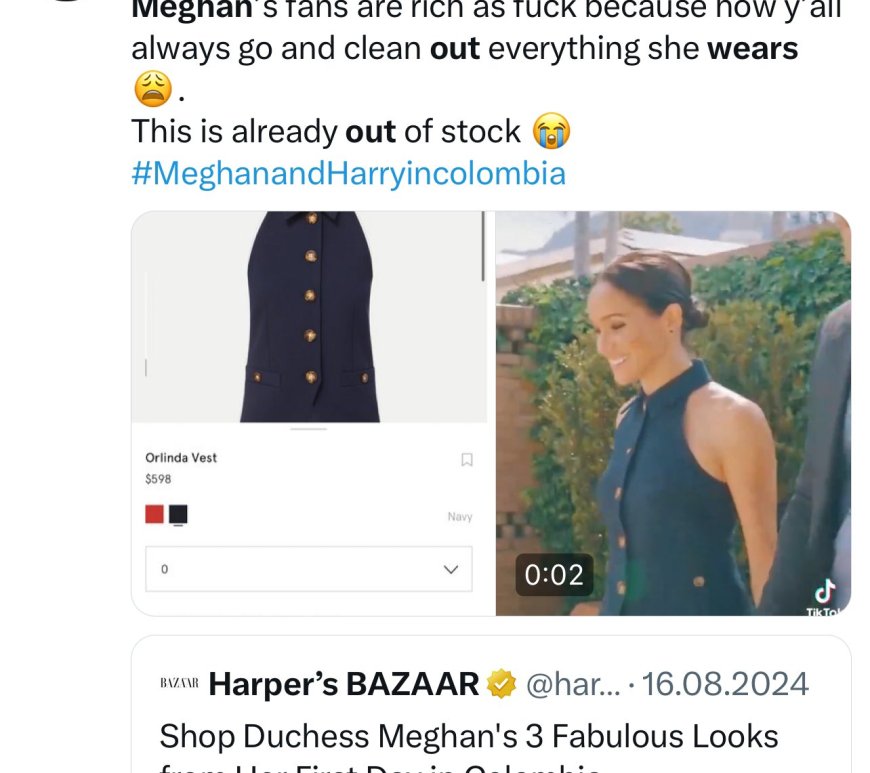Image resolution: width=870 pixels, height=773 pixels.
Task: Open the size dropdown showing 0
Action: pos(309,569)
